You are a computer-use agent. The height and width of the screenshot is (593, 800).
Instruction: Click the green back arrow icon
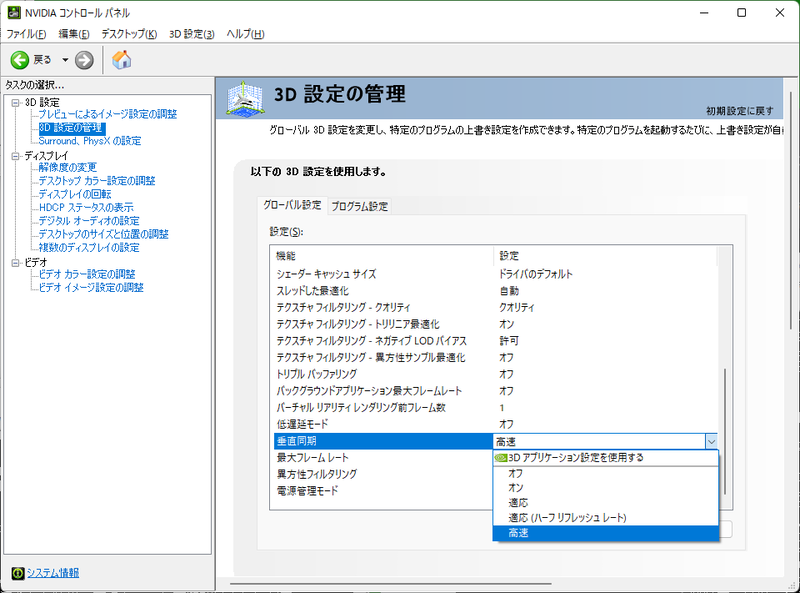(20, 60)
